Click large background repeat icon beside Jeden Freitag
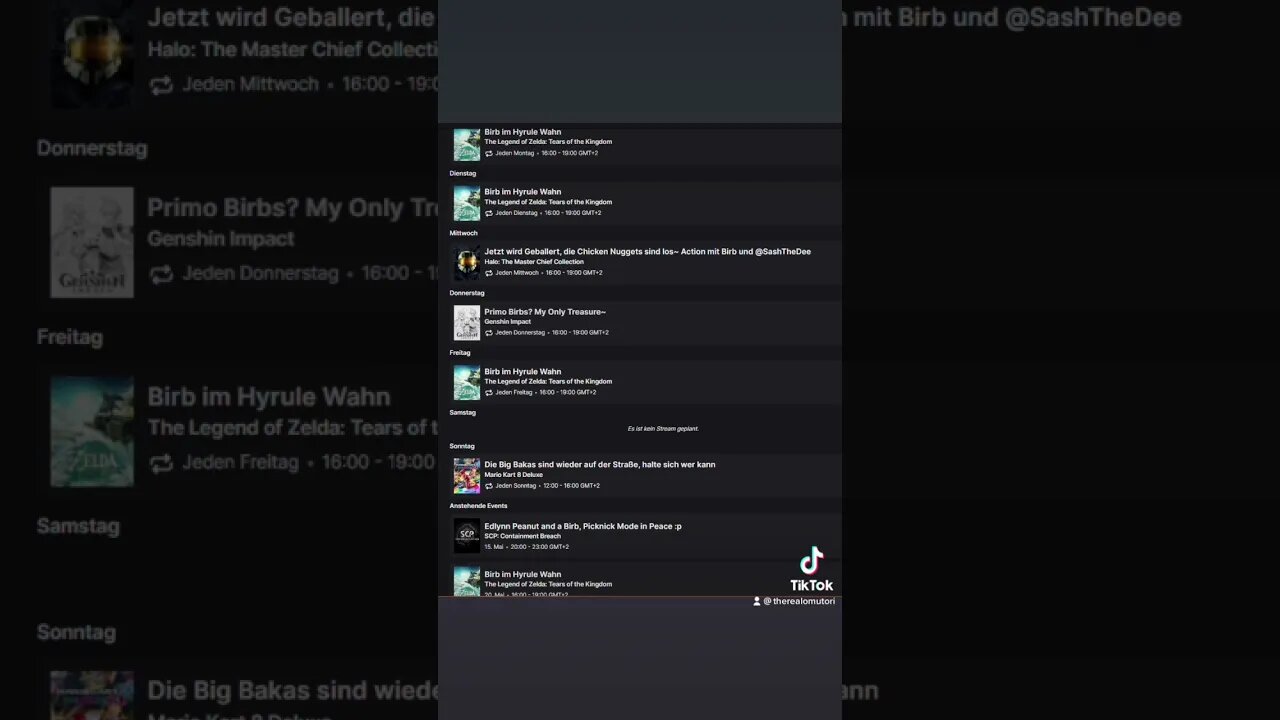 (161, 463)
